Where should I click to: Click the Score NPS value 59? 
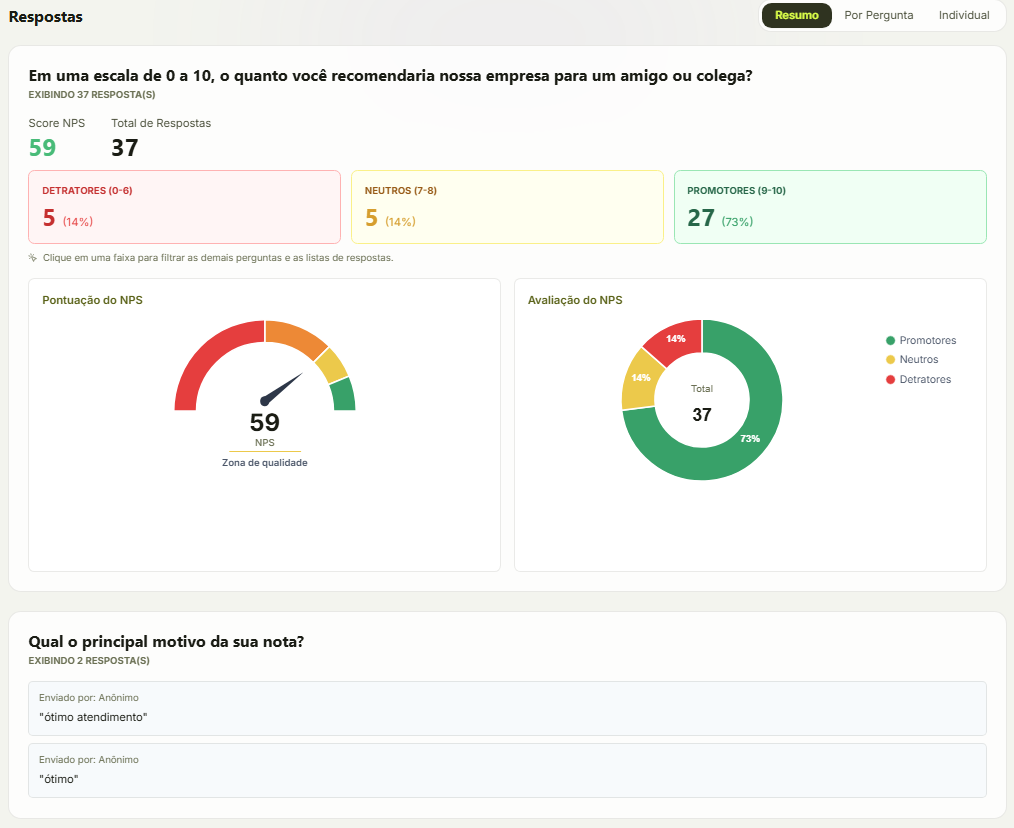pos(42,148)
